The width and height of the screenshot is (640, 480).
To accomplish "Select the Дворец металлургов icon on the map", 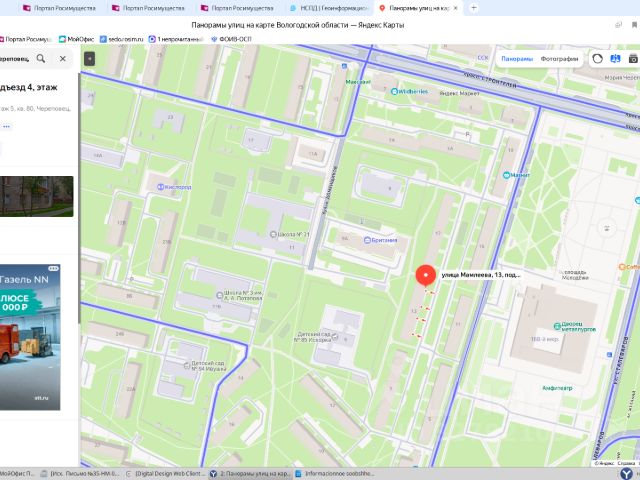I will tap(557, 326).
